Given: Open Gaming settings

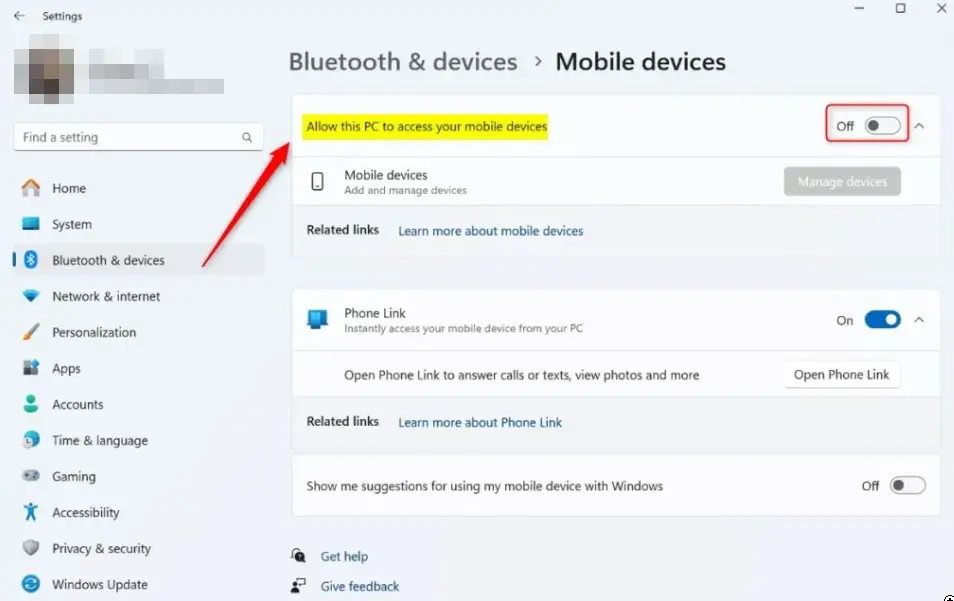Looking at the screenshot, I should 31,476.
